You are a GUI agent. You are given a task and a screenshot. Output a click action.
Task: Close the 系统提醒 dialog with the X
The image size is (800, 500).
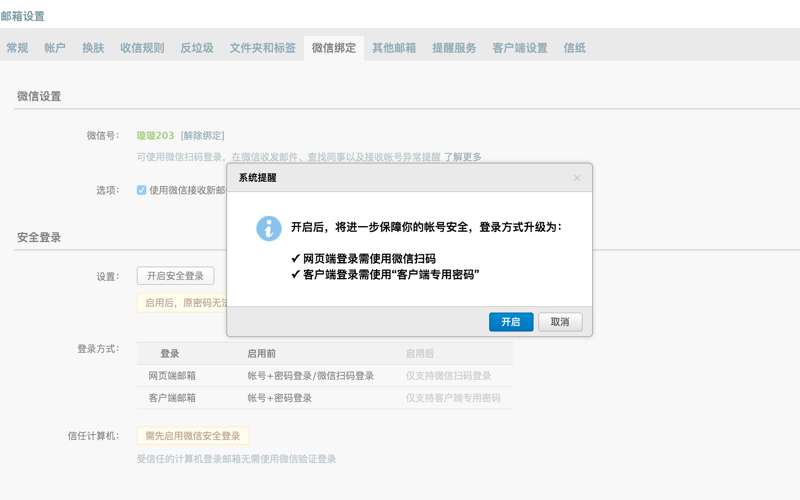pos(576,178)
